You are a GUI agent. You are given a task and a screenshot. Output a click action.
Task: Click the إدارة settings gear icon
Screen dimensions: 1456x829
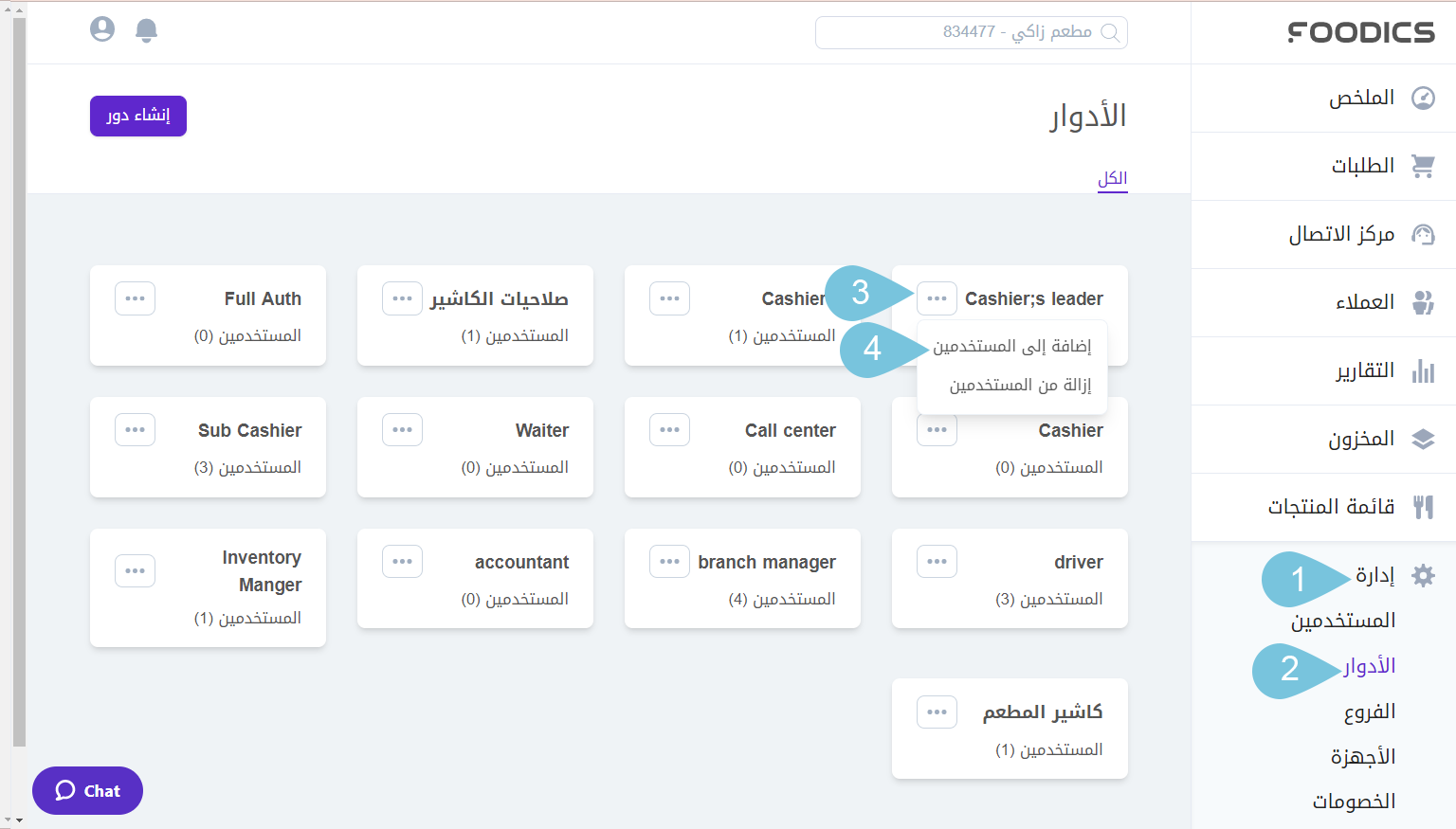tap(1424, 575)
